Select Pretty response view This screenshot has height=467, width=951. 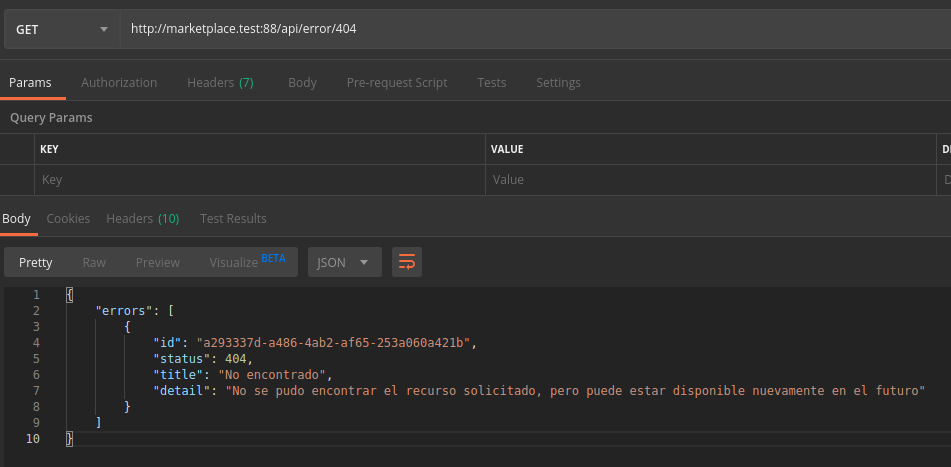tap(35, 262)
